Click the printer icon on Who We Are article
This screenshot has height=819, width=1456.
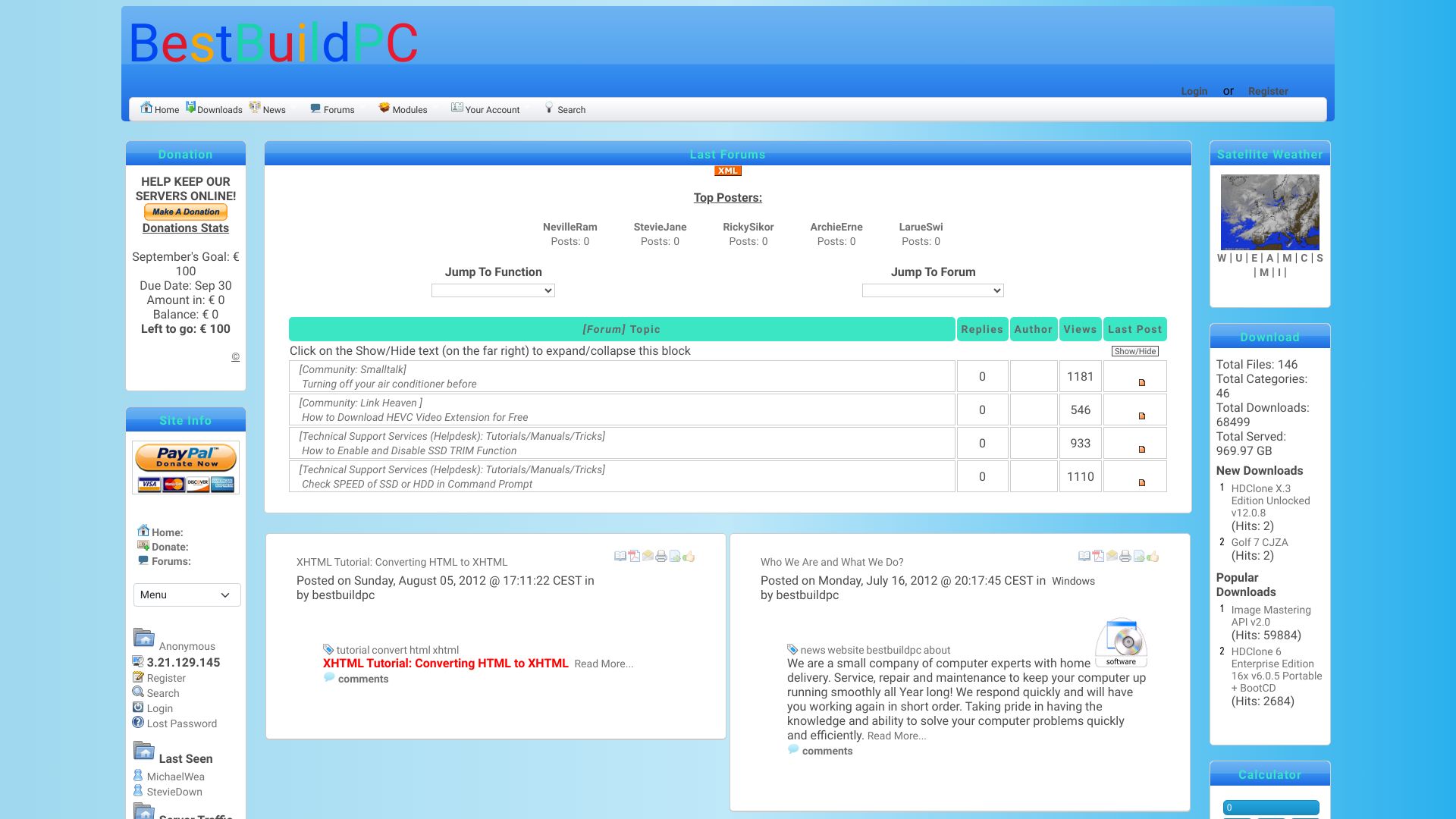point(1125,556)
